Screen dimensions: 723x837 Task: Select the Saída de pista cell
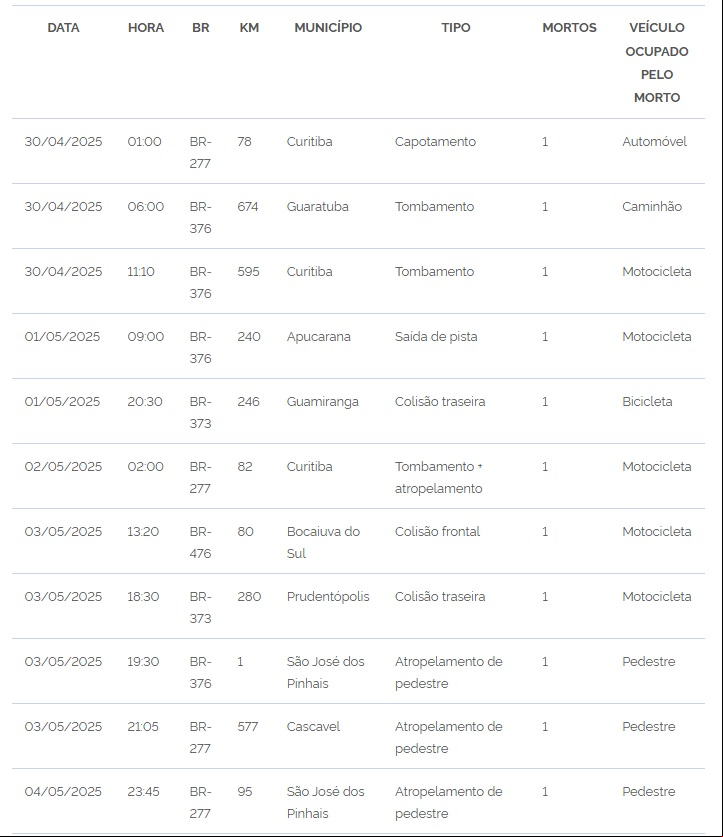point(436,337)
